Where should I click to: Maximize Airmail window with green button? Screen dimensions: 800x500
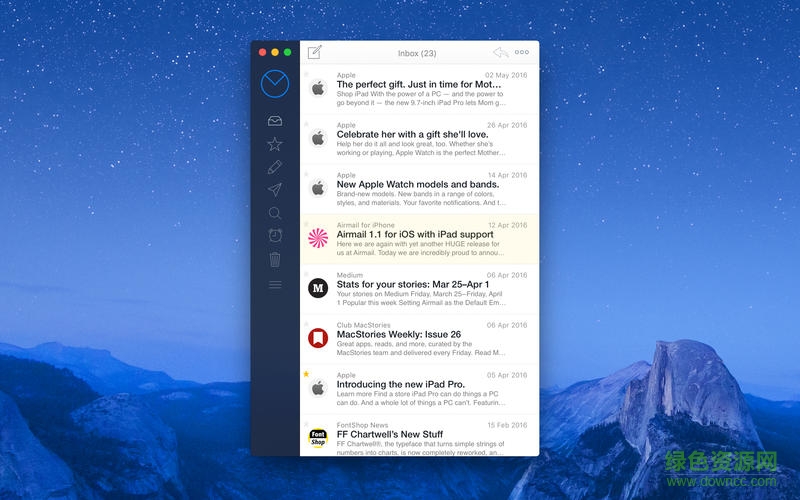287,52
